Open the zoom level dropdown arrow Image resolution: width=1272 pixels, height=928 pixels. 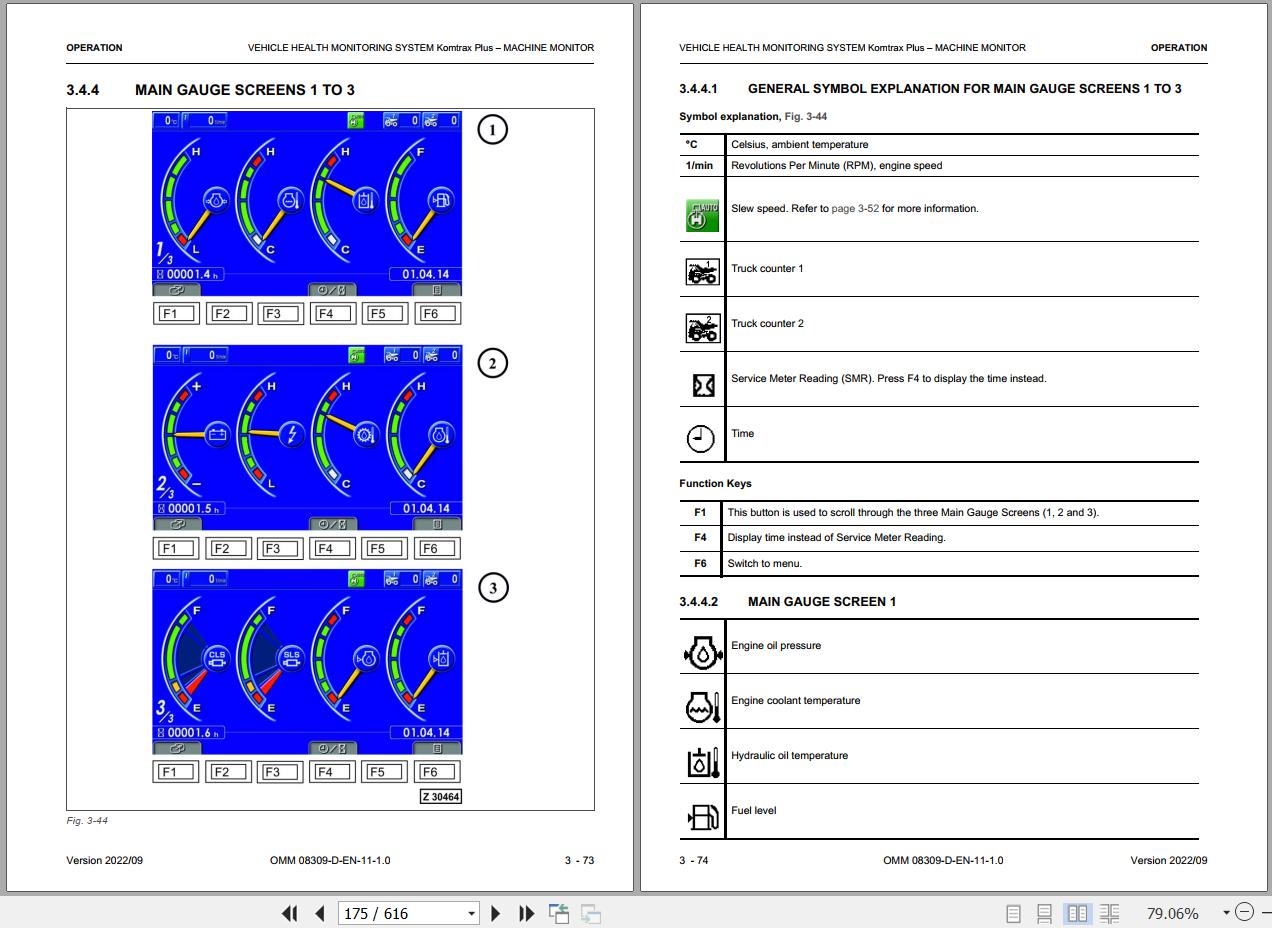tap(1226, 912)
